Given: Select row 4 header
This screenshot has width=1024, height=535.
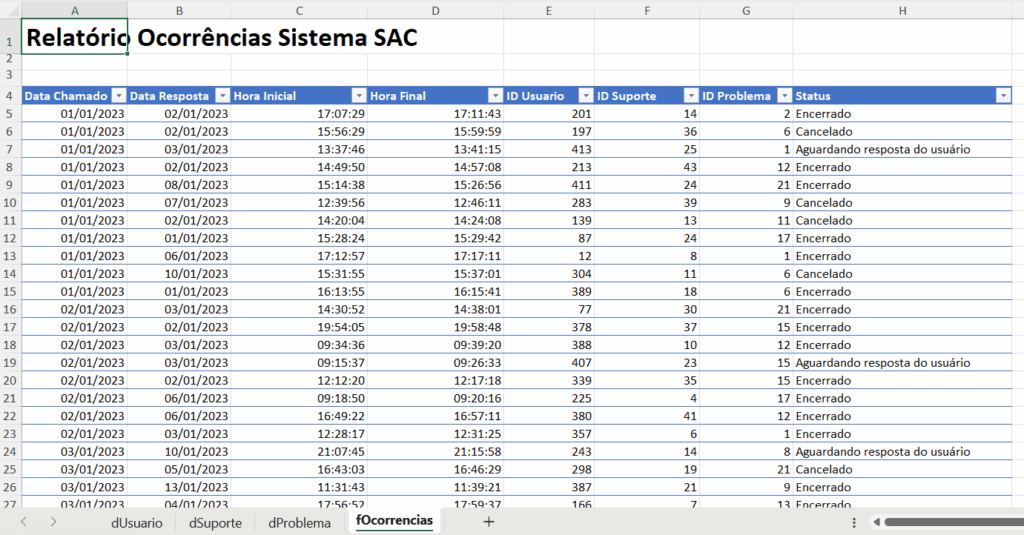Looking at the screenshot, I should 10,95.
